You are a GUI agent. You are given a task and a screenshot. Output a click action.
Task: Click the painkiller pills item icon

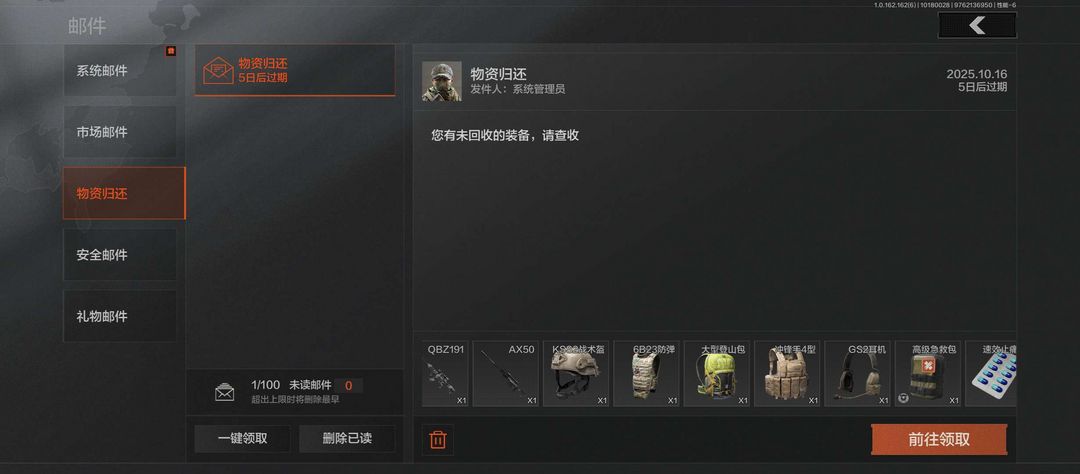(990, 373)
